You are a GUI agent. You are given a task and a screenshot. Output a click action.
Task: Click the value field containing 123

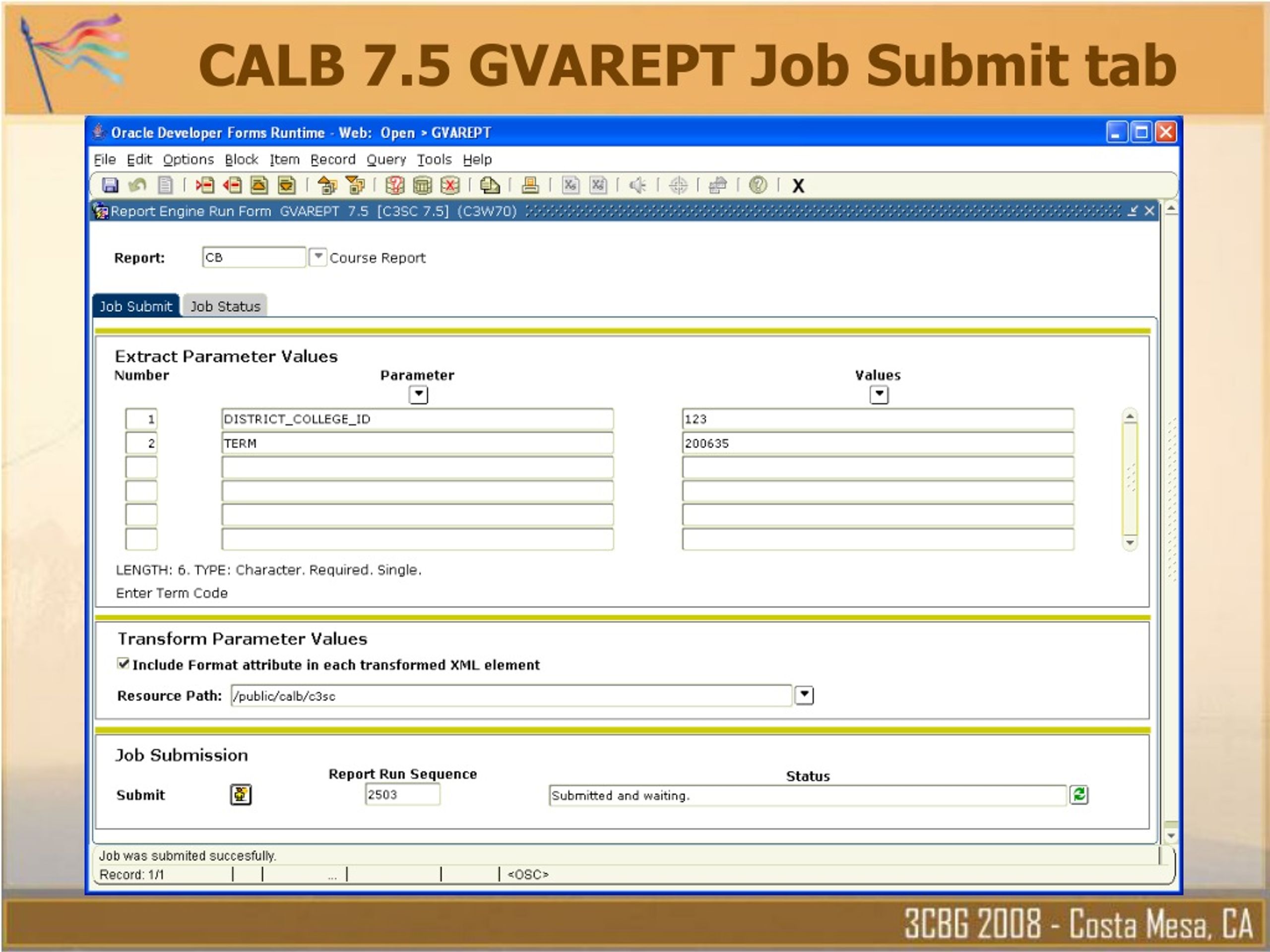pyautogui.click(x=878, y=419)
